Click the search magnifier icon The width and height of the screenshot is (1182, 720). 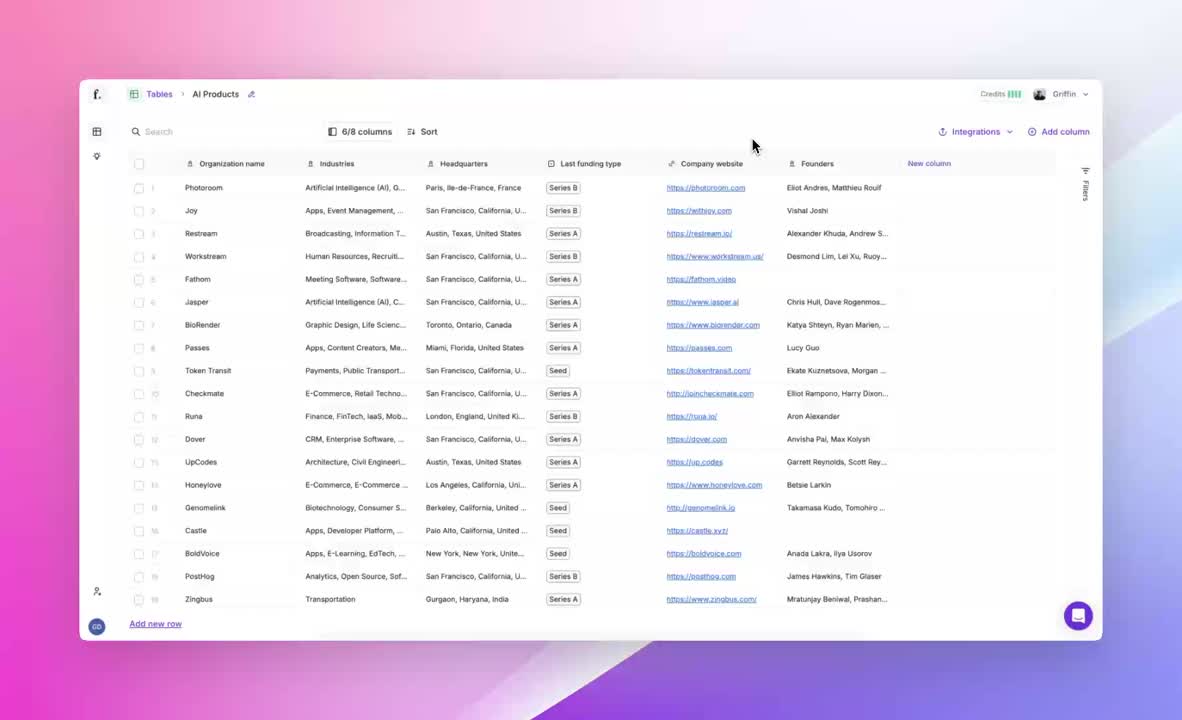pos(136,132)
